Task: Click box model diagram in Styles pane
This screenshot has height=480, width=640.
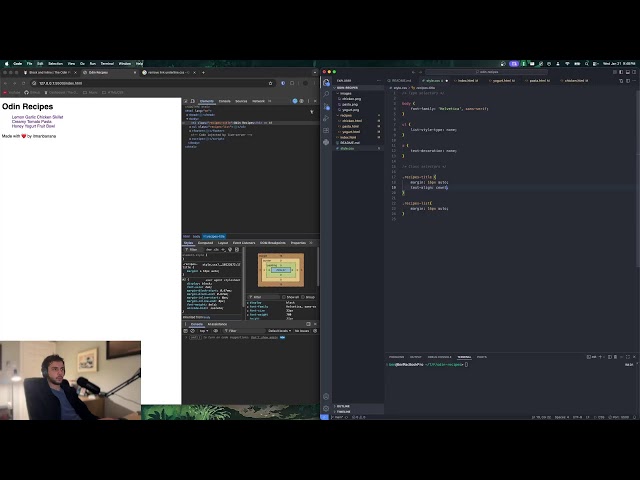Action: click(281, 270)
